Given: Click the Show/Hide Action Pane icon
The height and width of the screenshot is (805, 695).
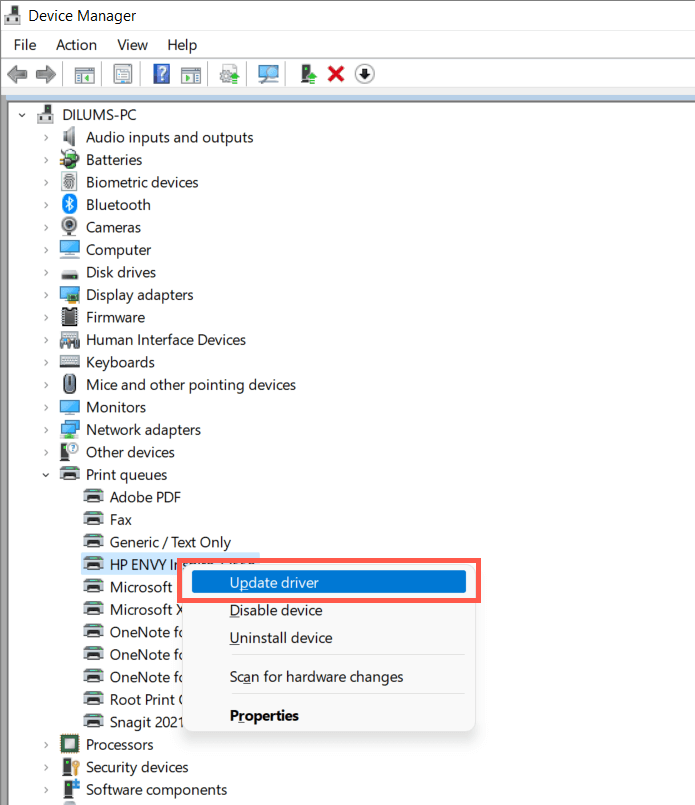Looking at the screenshot, I should click(x=191, y=75).
